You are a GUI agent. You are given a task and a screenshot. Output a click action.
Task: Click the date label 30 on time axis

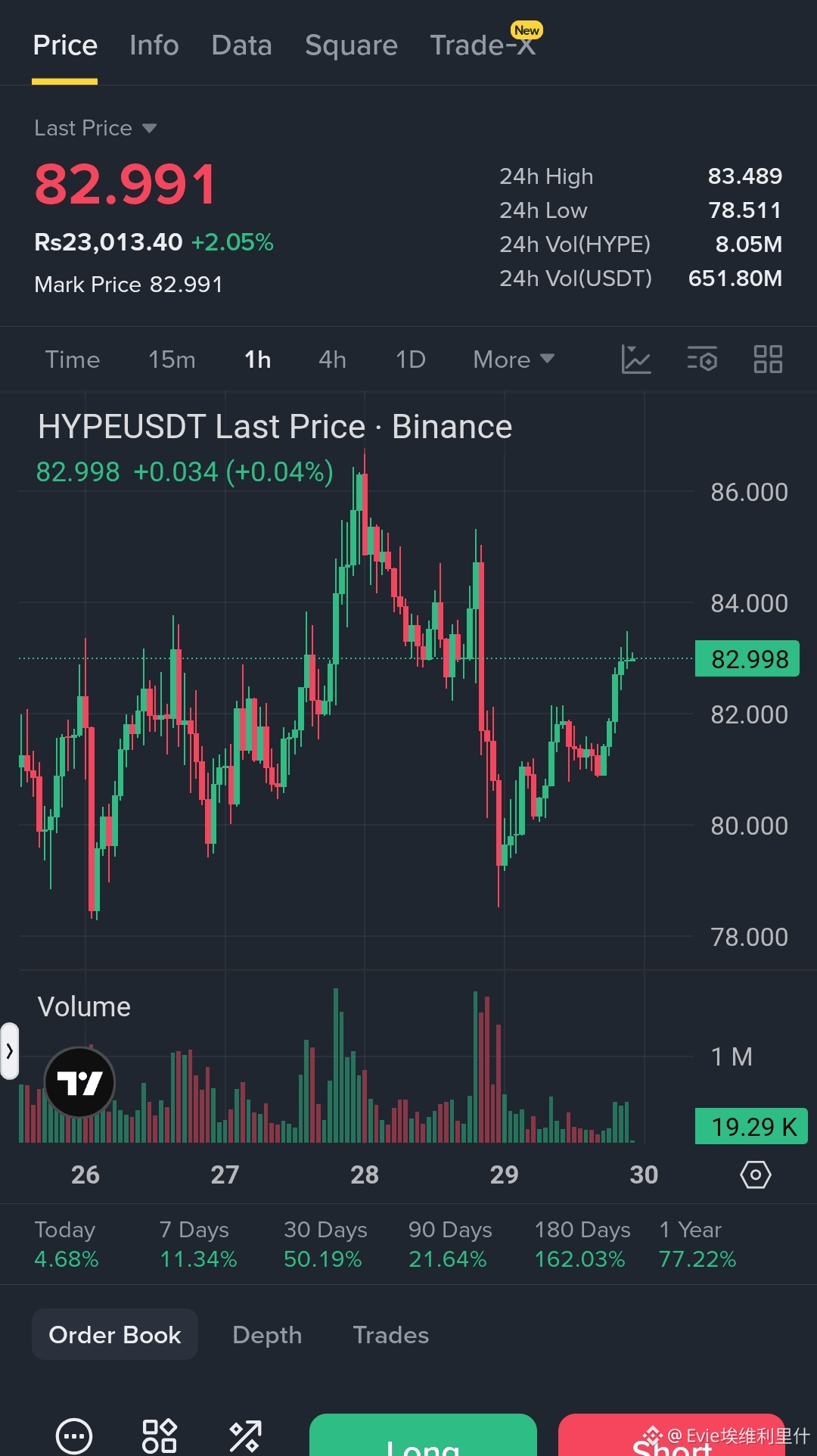click(644, 1174)
